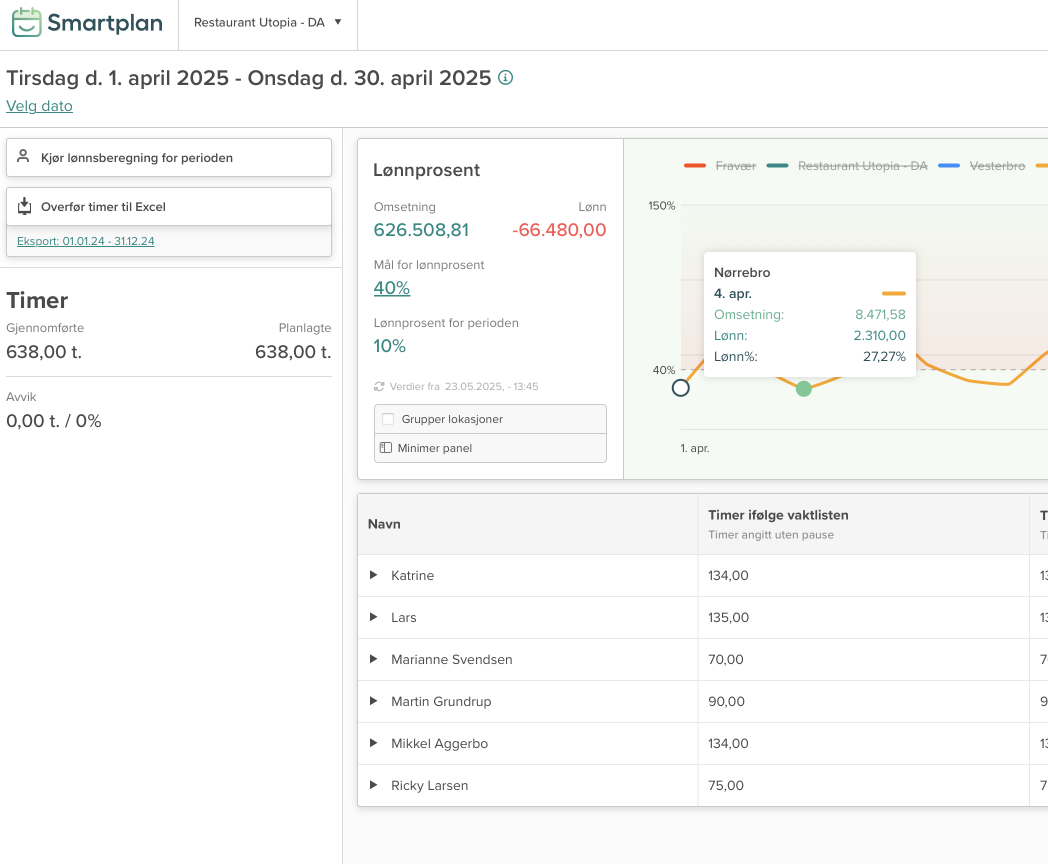Expand the Martin Grundrup row
1048x864 pixels.
[x=374, y=701]
